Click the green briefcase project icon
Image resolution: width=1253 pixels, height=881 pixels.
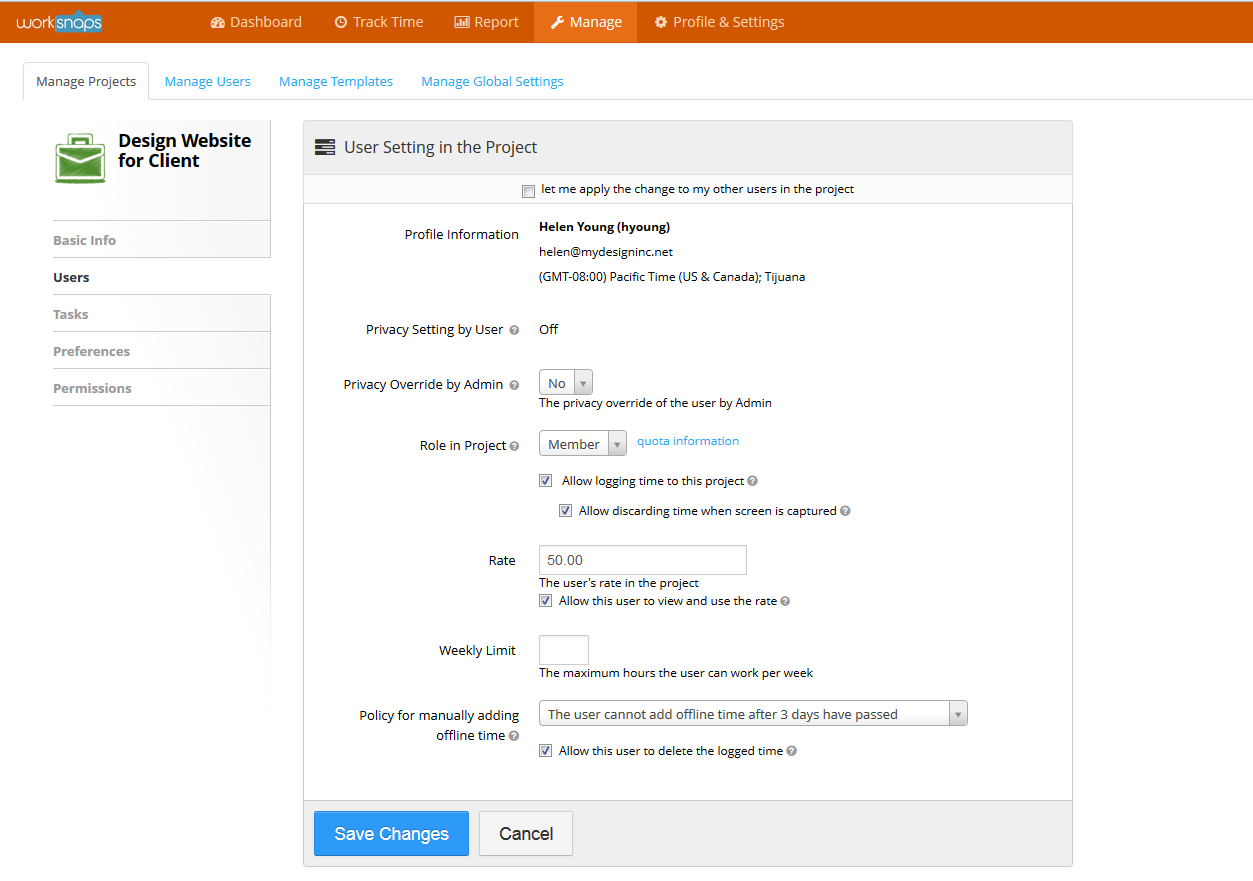coord(80,158)
